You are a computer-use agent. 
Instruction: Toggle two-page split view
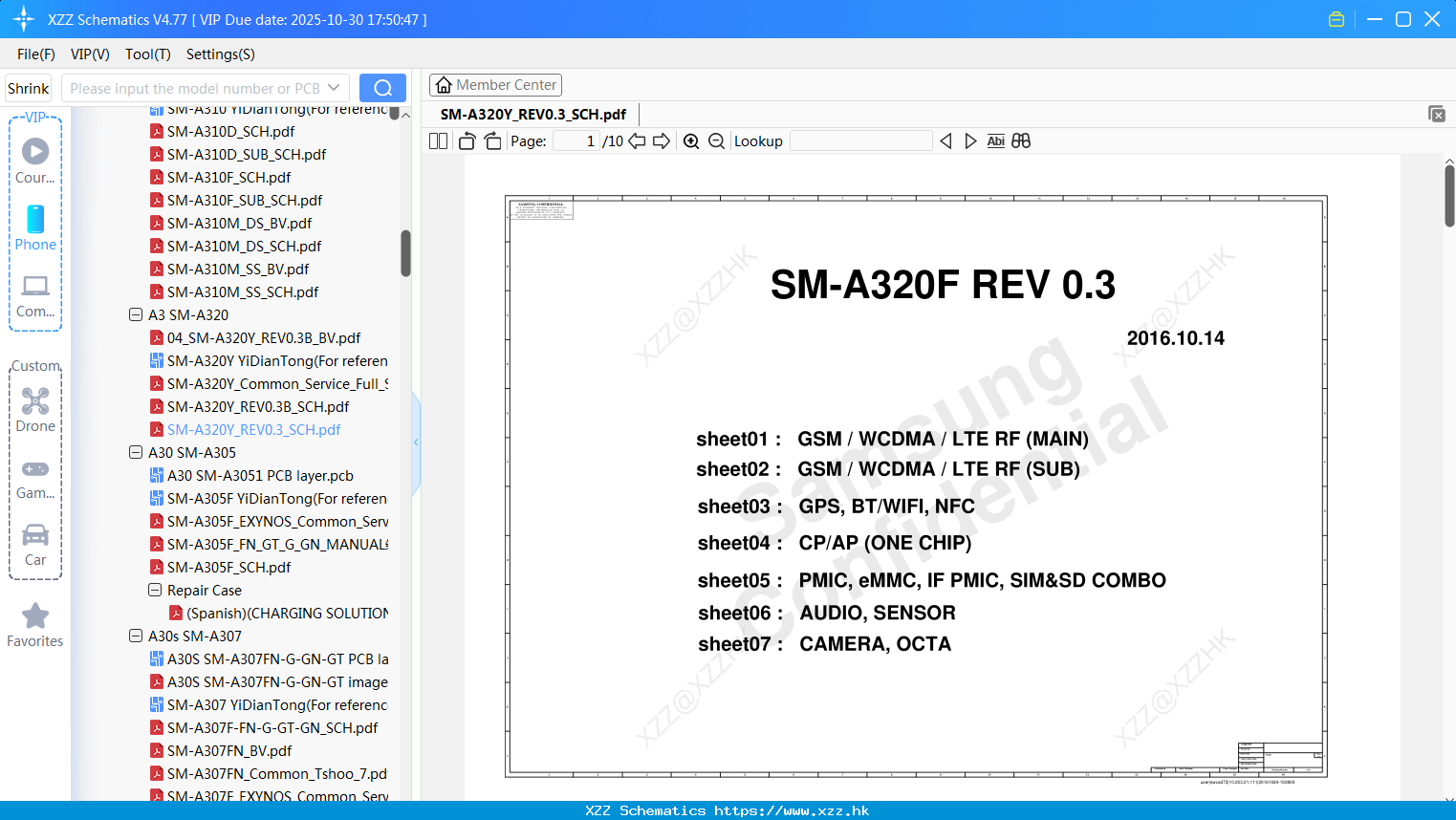[438, 141]
